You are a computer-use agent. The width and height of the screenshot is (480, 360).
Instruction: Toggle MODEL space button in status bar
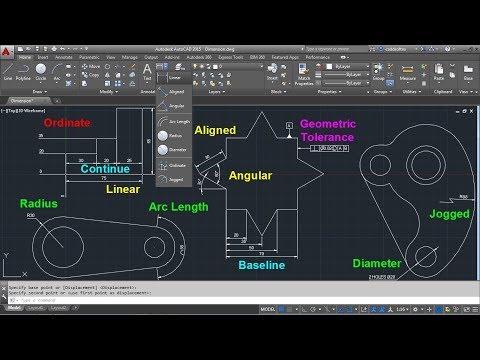[x=268, y=309]
